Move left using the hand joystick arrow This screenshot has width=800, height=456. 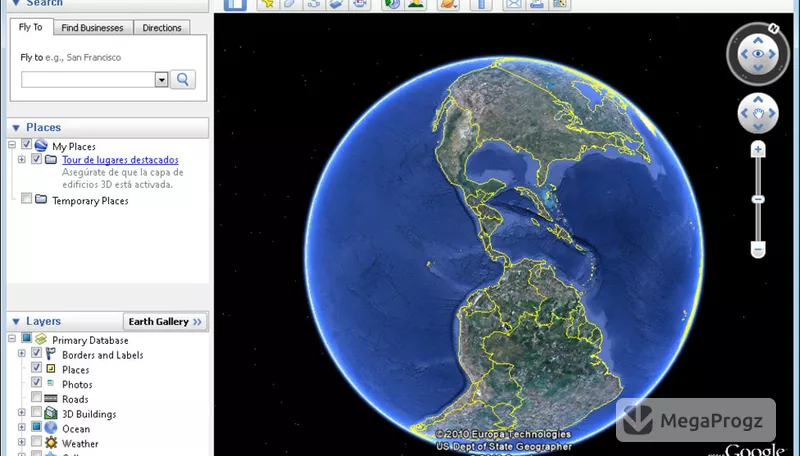click(744, 113)
